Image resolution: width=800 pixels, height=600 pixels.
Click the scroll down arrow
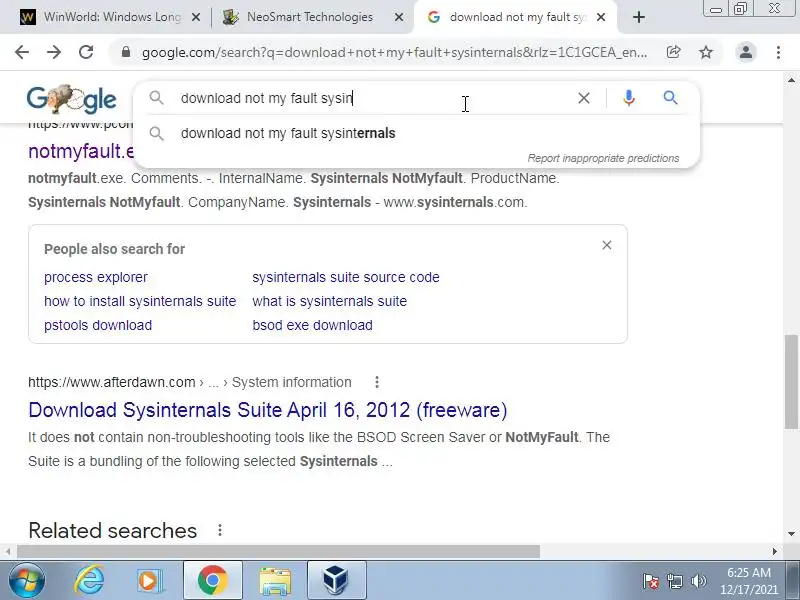(x=791, y=534)
